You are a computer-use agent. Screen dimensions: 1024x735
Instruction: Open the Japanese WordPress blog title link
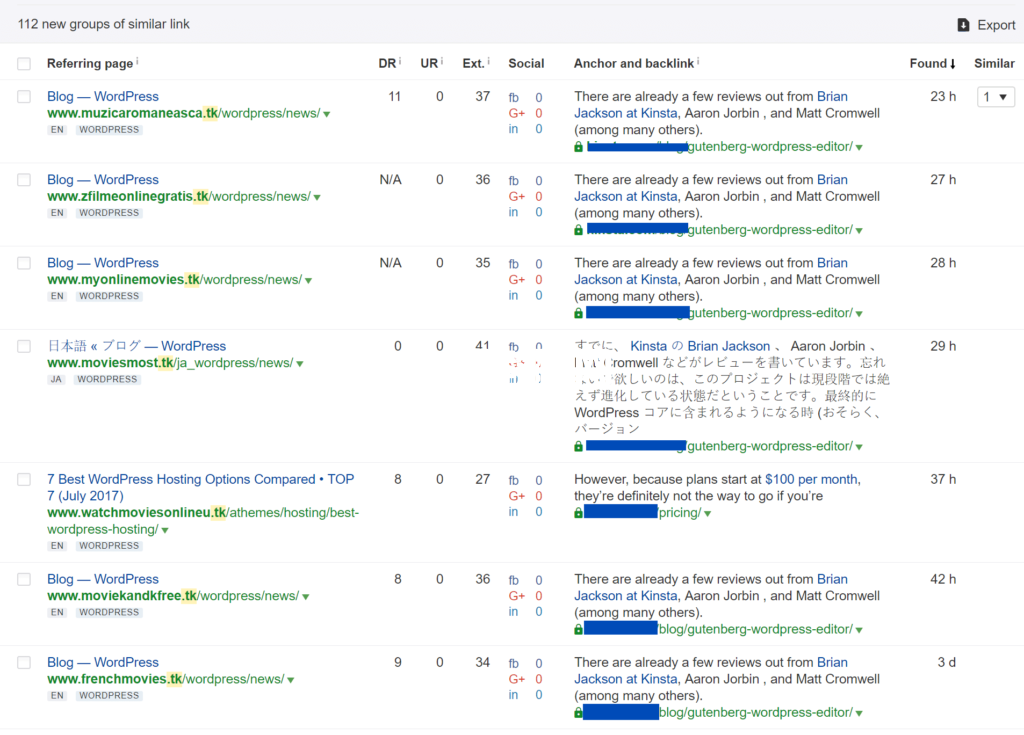[136, 346]
